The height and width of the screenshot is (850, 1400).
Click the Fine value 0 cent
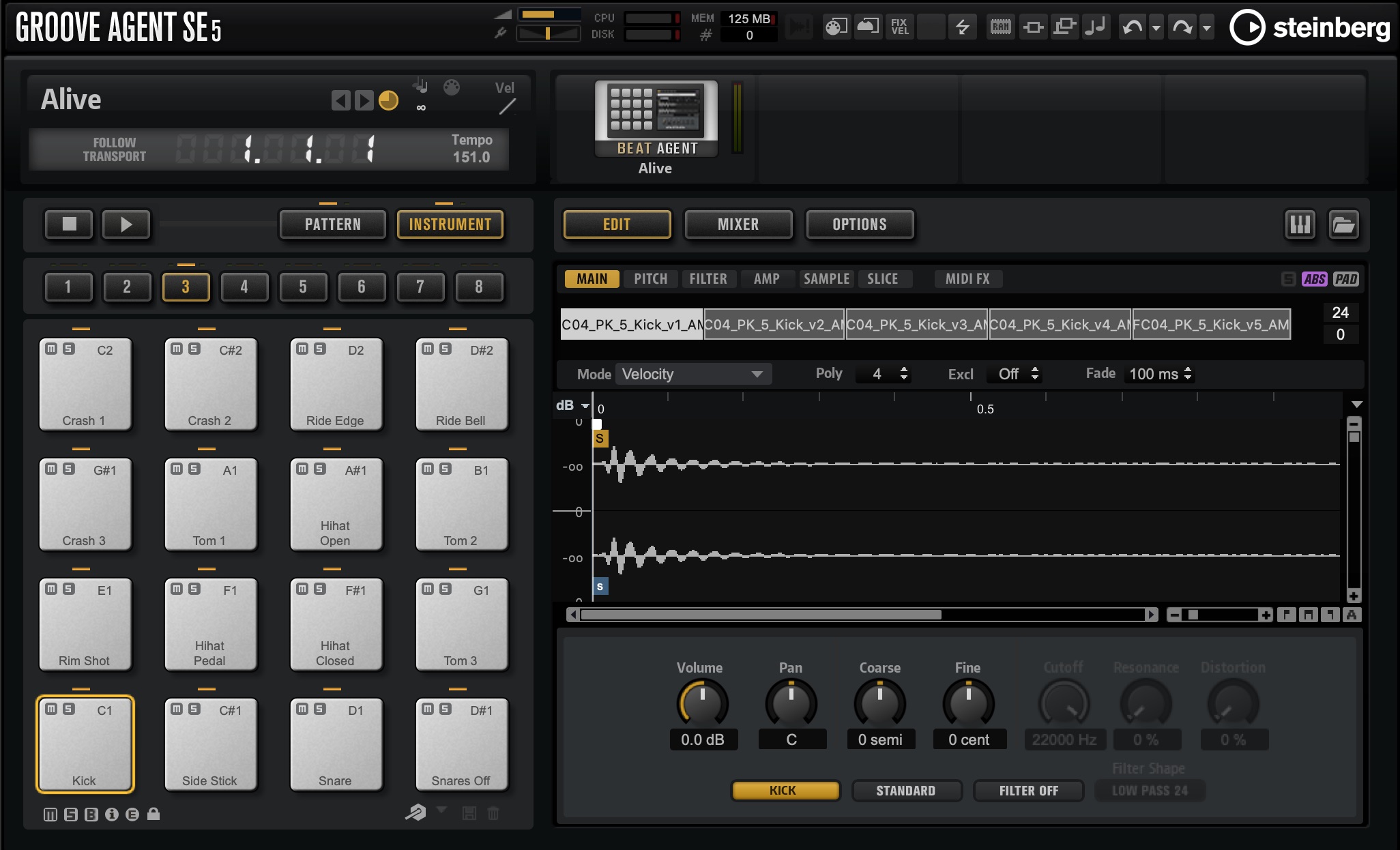click(x=969, y=739)
